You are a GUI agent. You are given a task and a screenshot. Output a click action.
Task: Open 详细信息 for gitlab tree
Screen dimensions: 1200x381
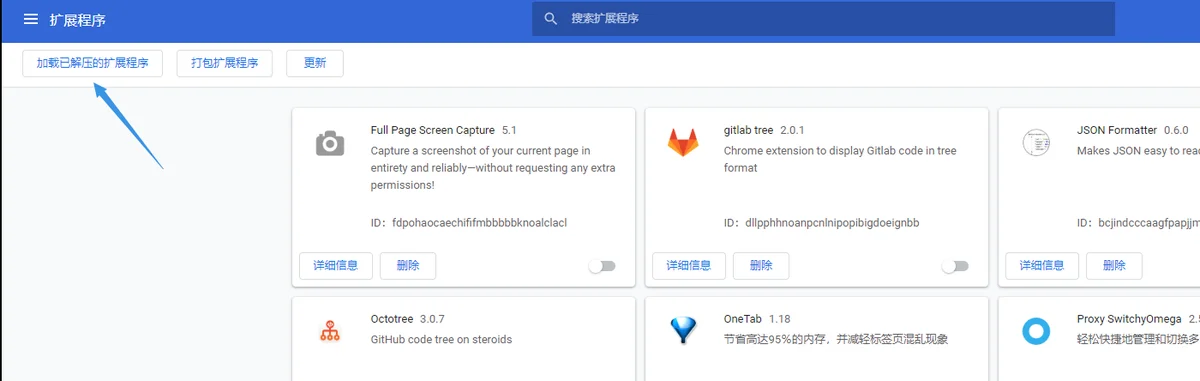coord(689,265)
